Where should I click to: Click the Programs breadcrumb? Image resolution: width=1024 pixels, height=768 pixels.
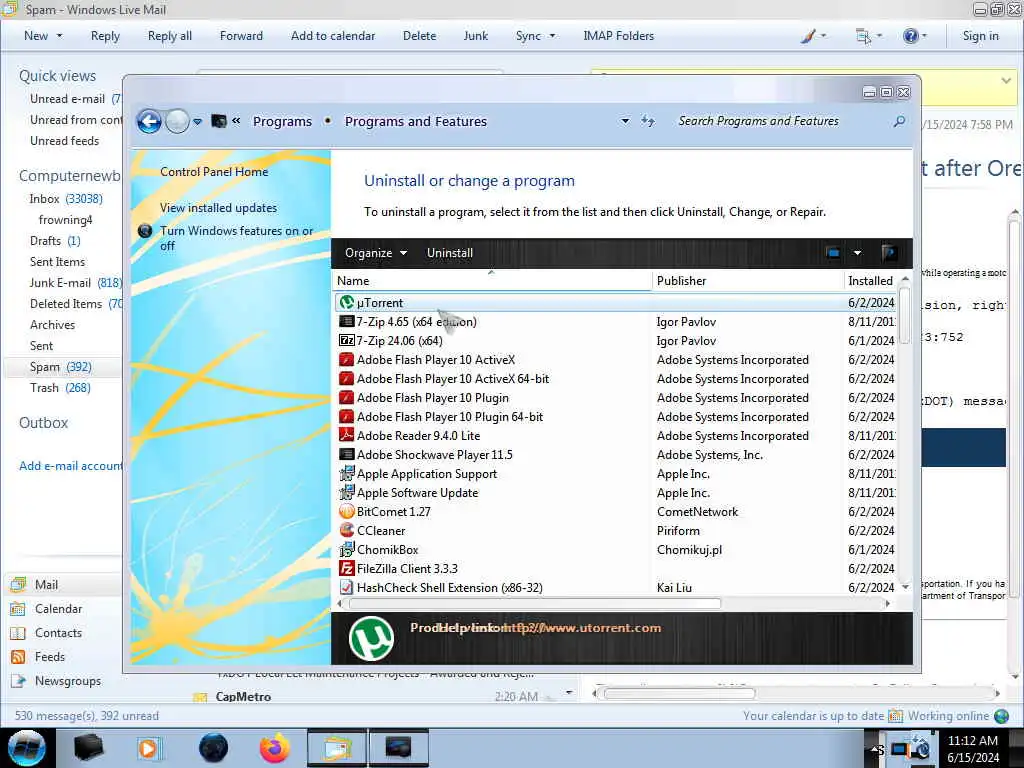(282, 121)
